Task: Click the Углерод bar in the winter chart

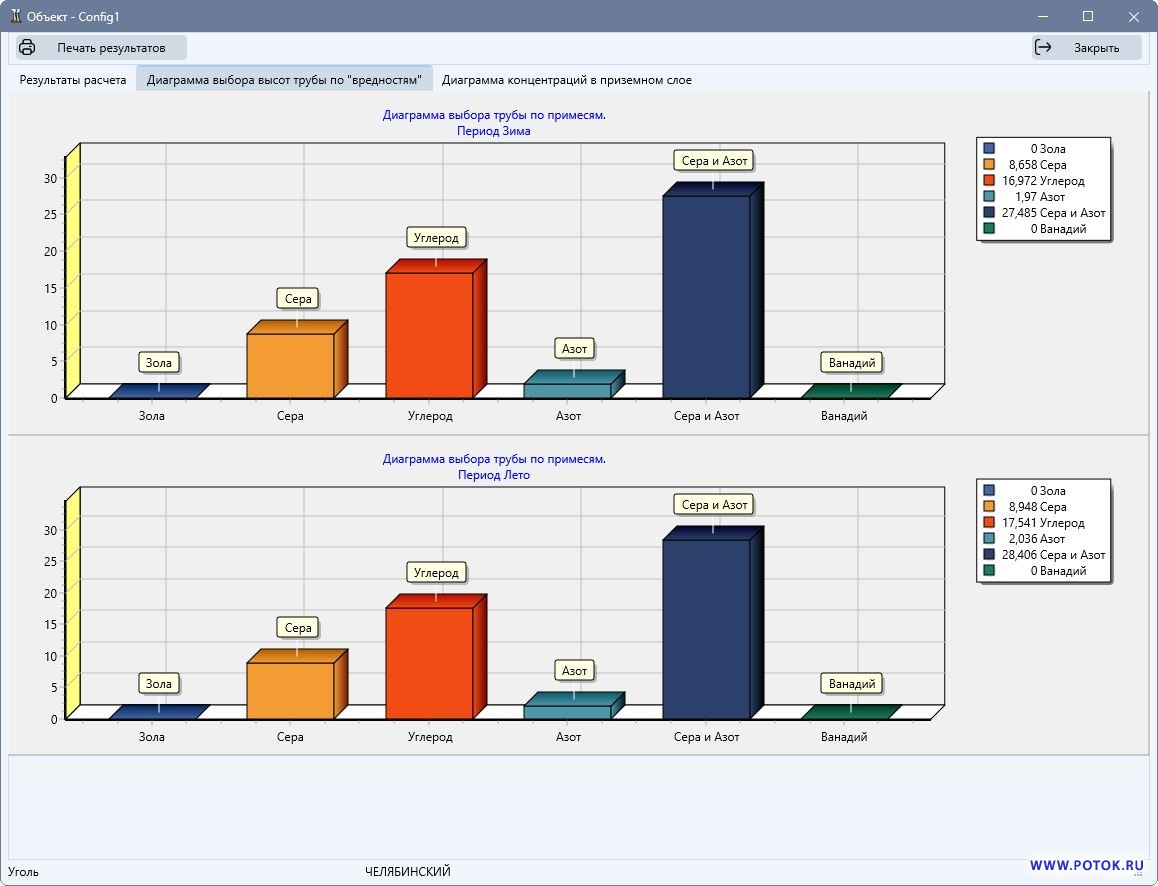Action: coord(429,334)
